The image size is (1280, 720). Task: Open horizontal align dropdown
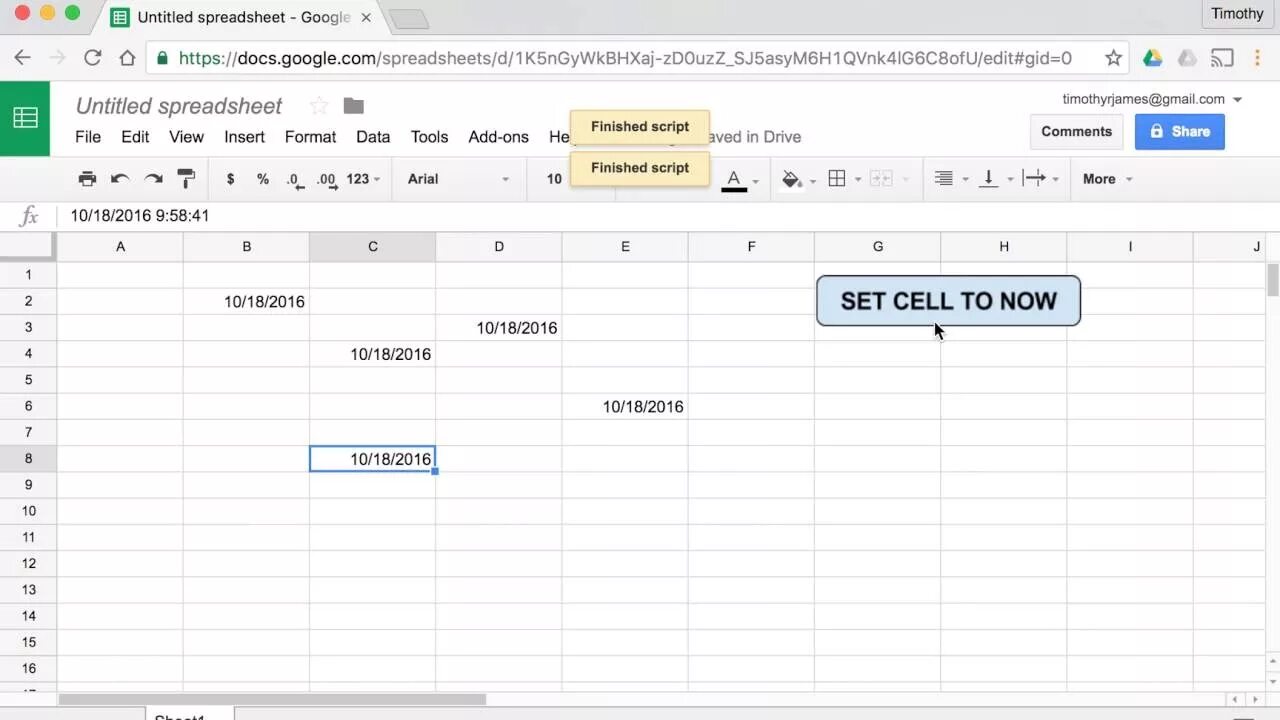[951, 179]
